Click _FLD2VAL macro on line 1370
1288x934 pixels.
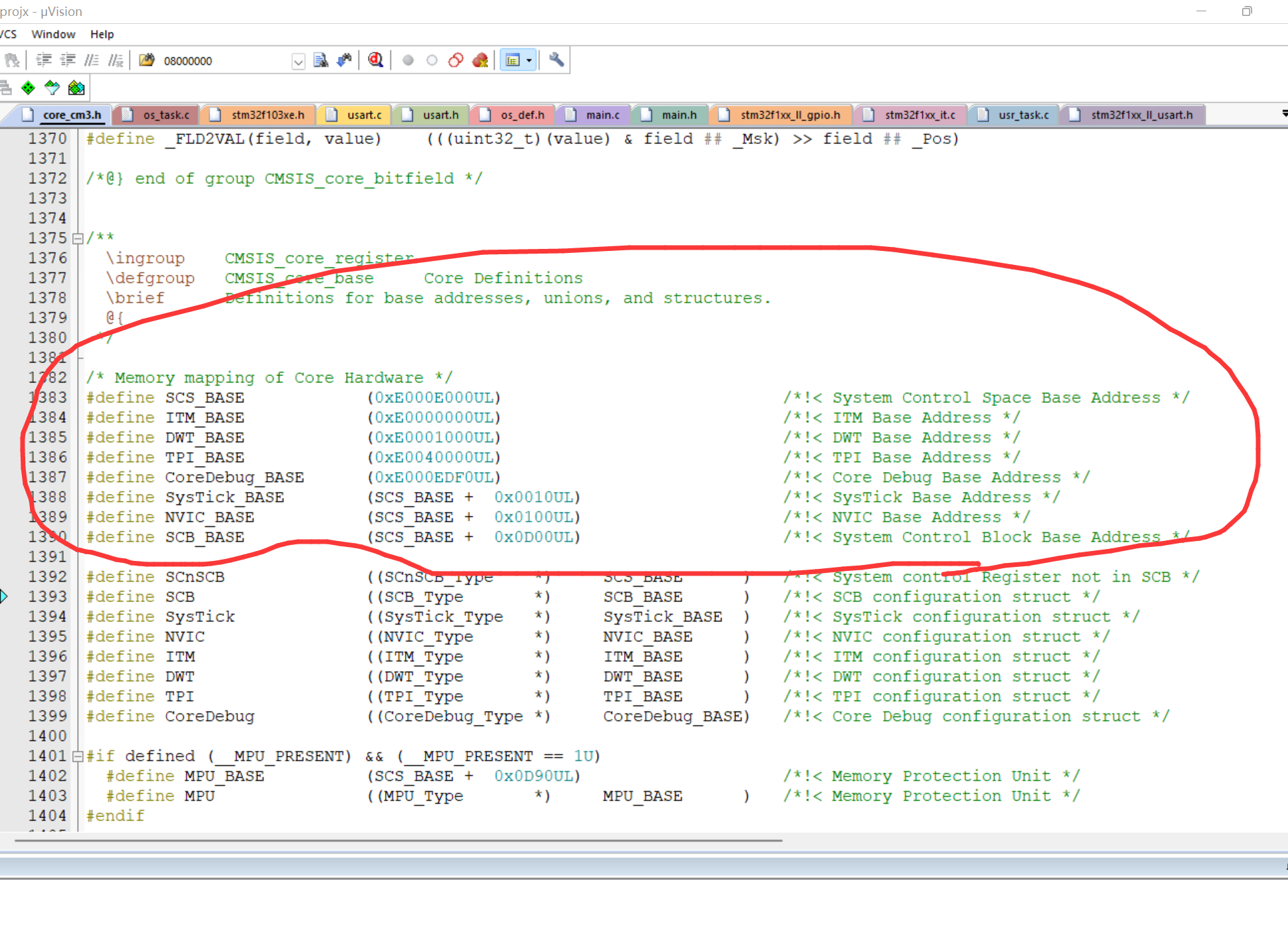pos(204,139)
